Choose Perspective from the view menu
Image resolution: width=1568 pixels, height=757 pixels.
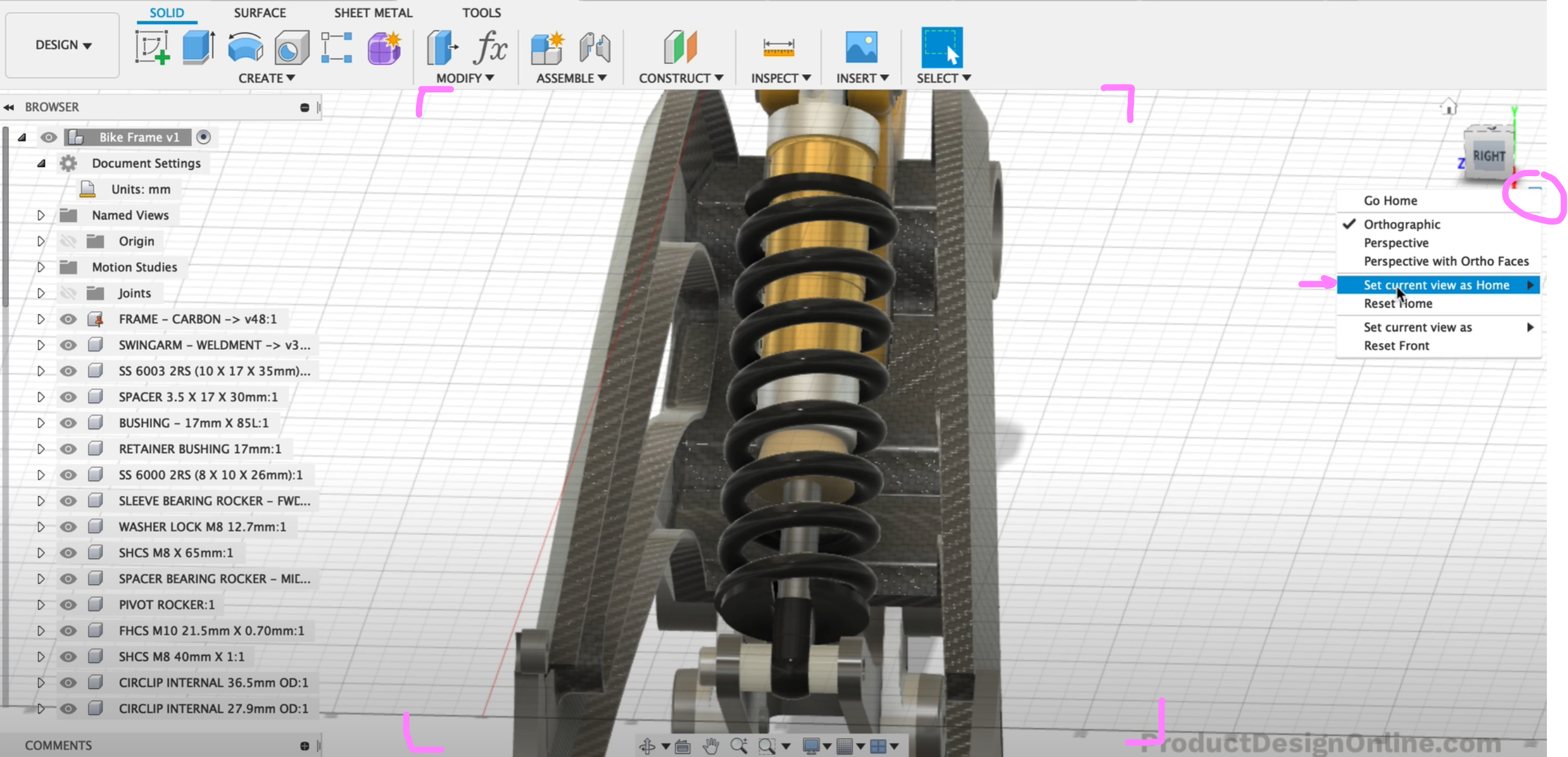[x=1396, y=242]
